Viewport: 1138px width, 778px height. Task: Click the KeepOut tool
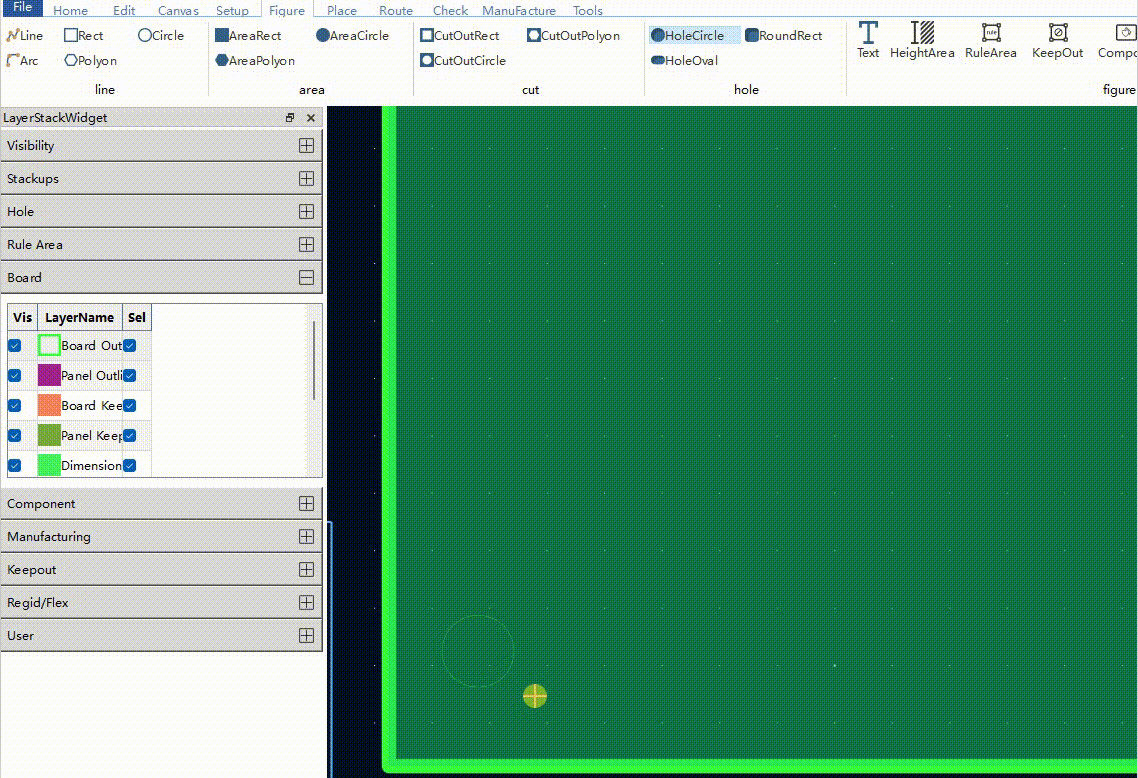(1057, 40)
